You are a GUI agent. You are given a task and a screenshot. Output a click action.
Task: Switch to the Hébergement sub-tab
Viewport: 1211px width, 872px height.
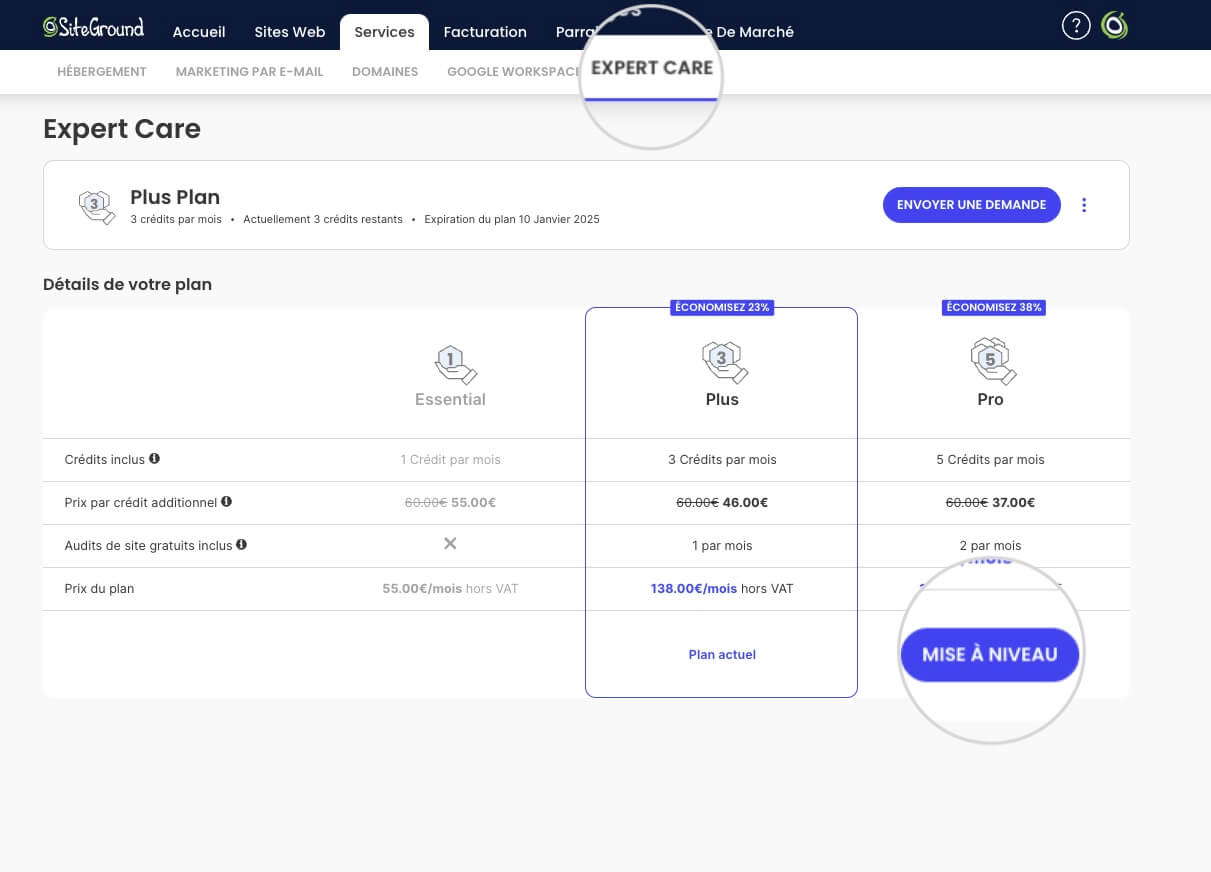coord(102,72)
